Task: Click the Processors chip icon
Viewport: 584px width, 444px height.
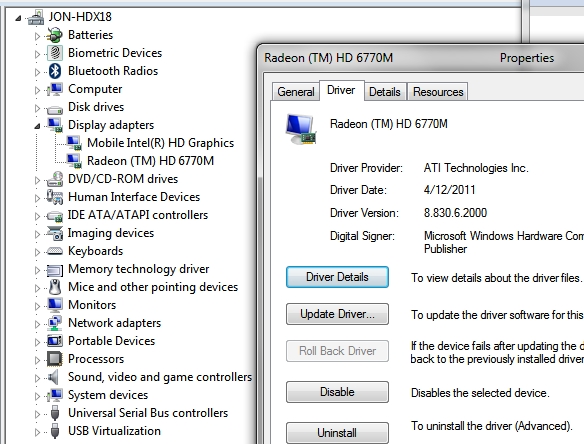Action: click(55, 359)
